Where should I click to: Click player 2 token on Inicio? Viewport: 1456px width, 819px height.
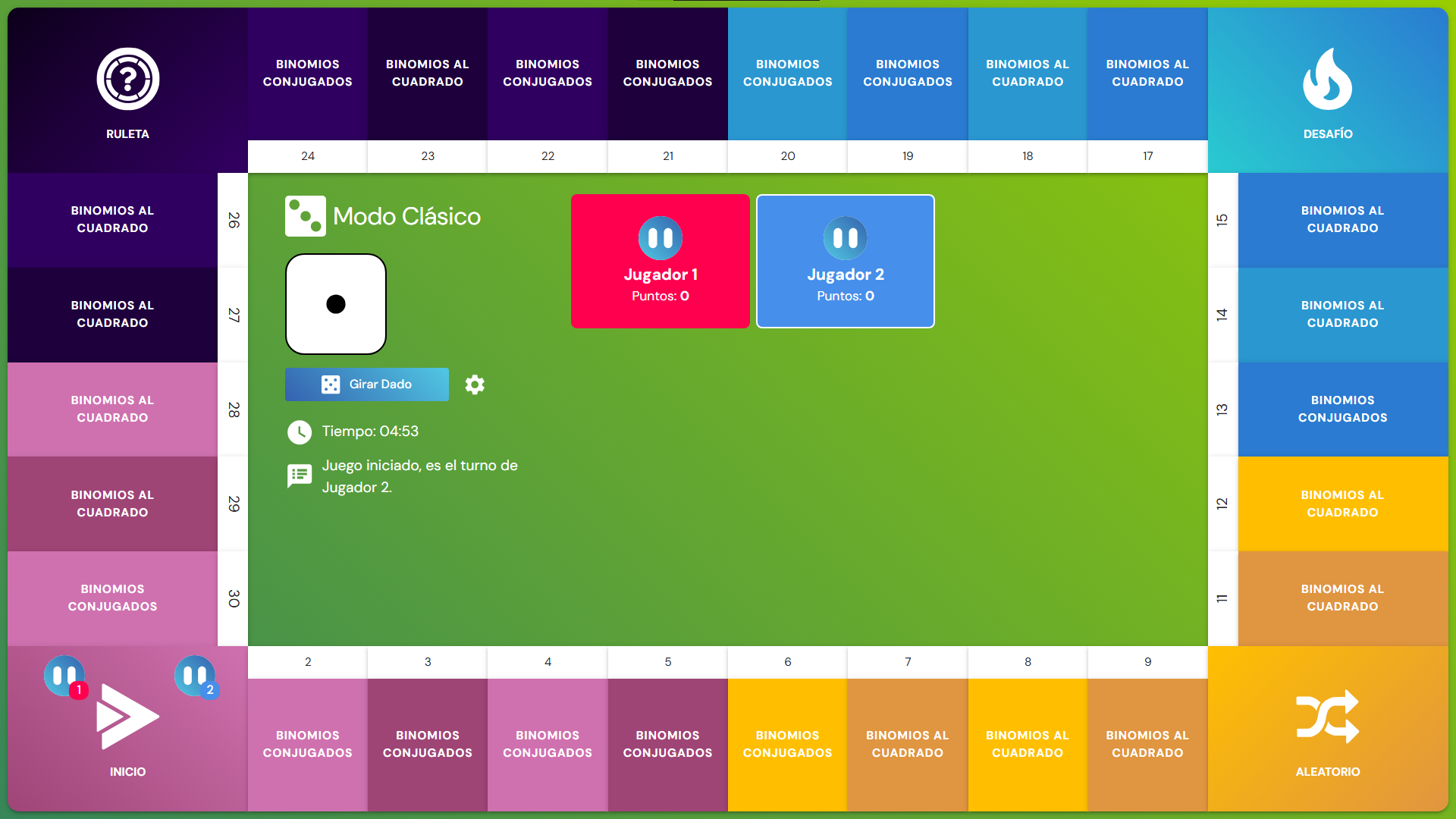click(196, 676)
